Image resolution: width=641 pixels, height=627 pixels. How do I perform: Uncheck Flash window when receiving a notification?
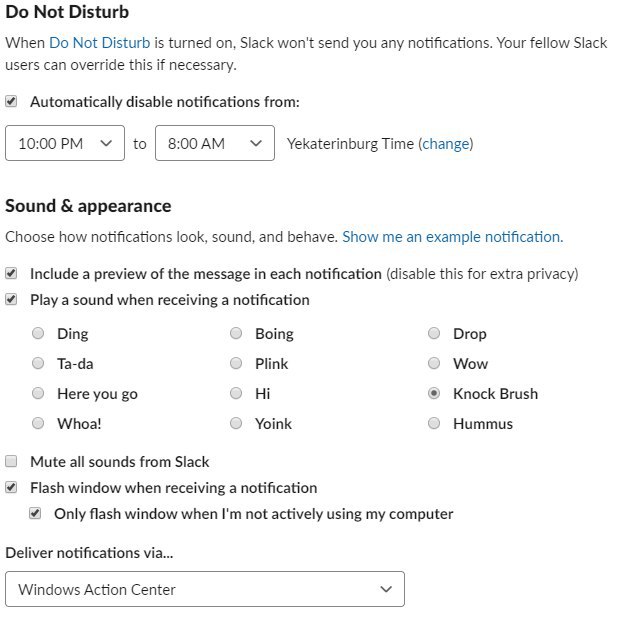[x=11, y=487]
